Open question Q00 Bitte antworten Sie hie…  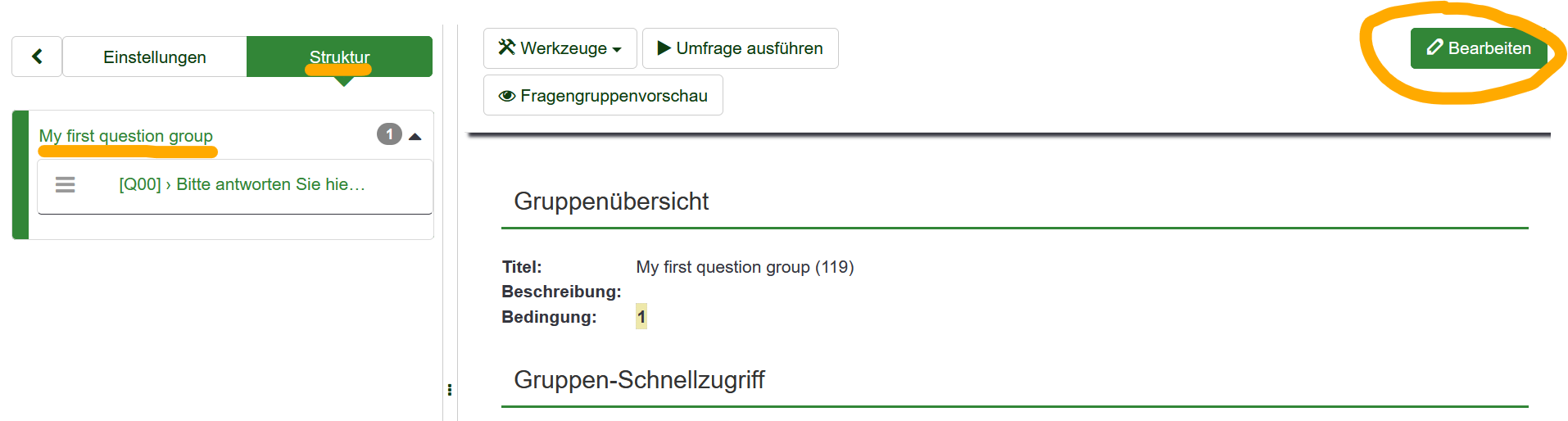pyautogui.click(x=242, y=184)
